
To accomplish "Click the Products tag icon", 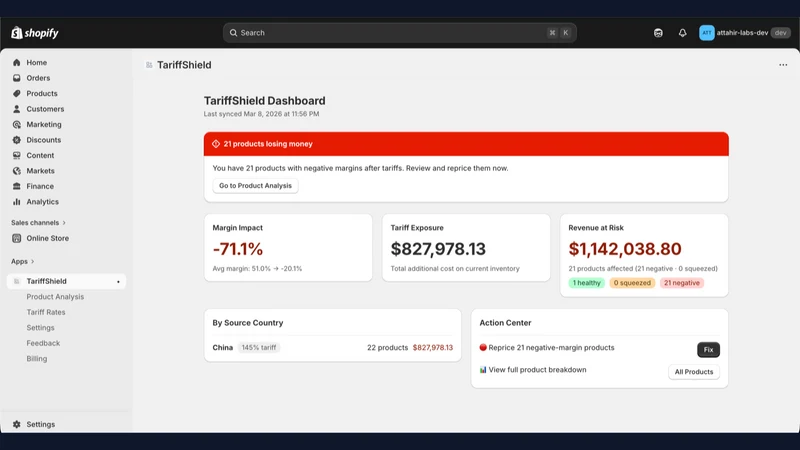I will (x=17, y=93).
